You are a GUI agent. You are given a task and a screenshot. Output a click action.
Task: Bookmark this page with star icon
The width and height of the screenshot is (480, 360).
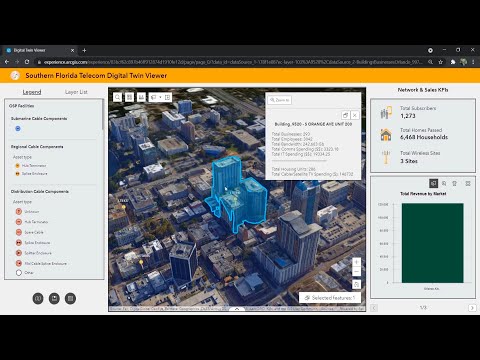(441, 62)
